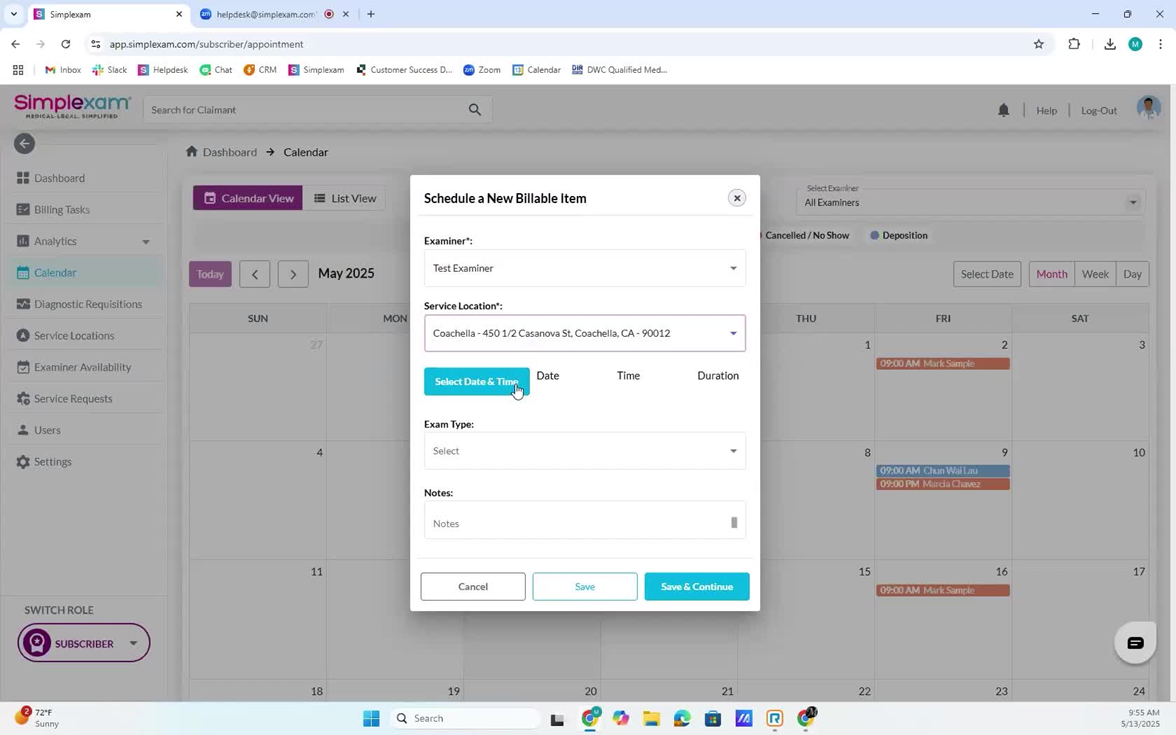Viewport: 1176px width, 735px height.
Task: Click the Help link in header
Action: tap(1046, 110)
